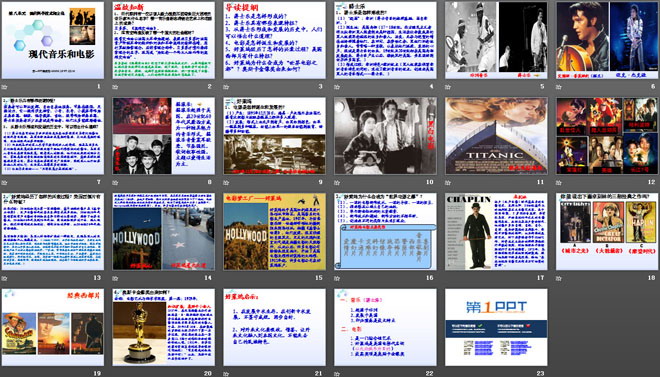This screenshot has width=660, height=377.
Task: Select blue-text slide 7
Action: [53, 136]
